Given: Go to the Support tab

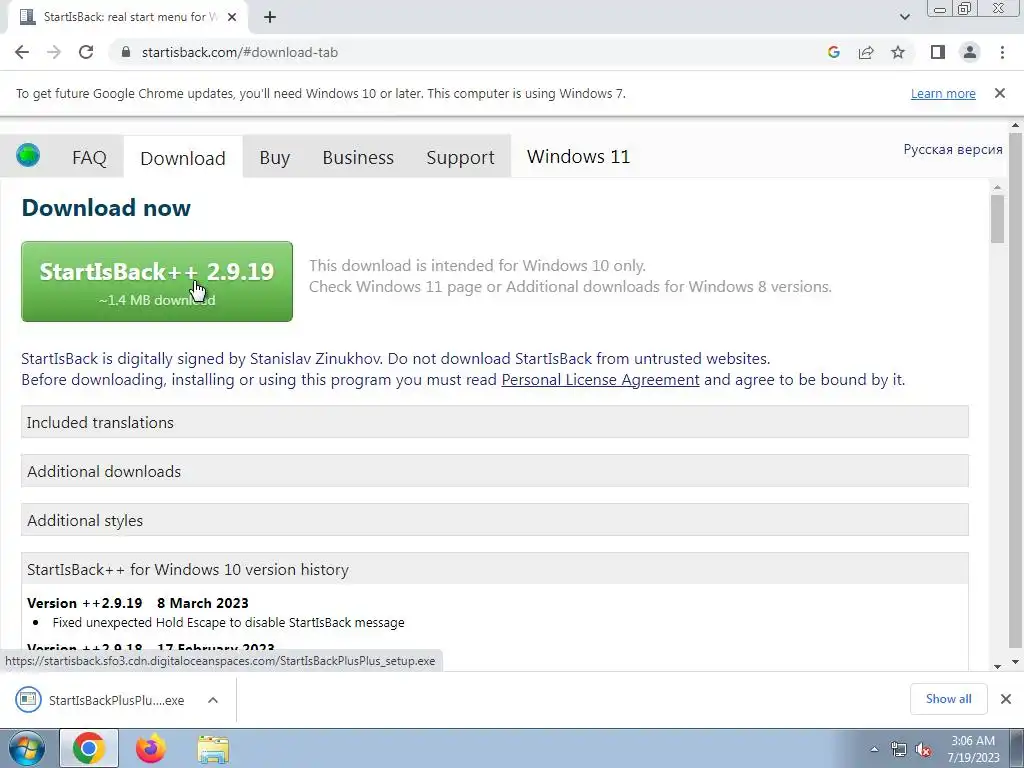Looking at the screenshot, I should [x=460, y=157].
